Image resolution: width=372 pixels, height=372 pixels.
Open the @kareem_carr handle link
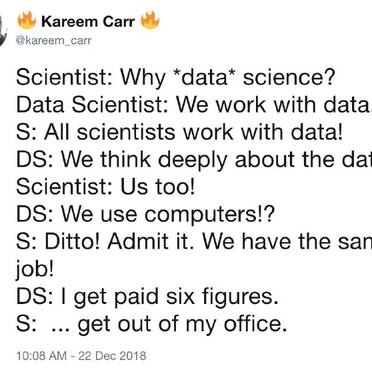pyautogui.click(x=54, y=41)
